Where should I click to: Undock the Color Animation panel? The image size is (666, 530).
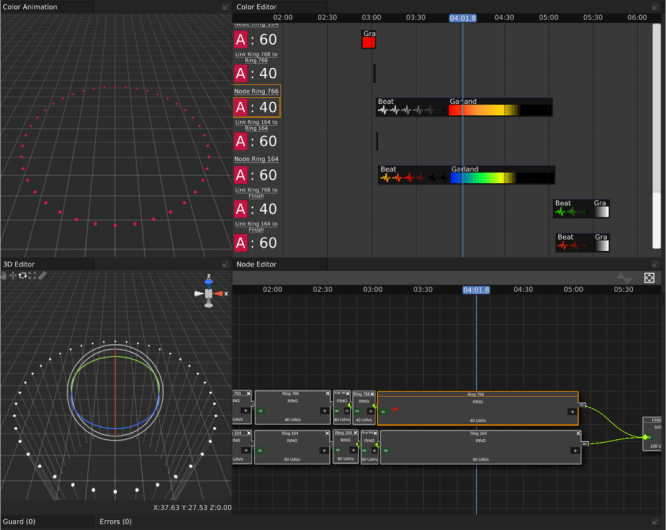(225, 7)
